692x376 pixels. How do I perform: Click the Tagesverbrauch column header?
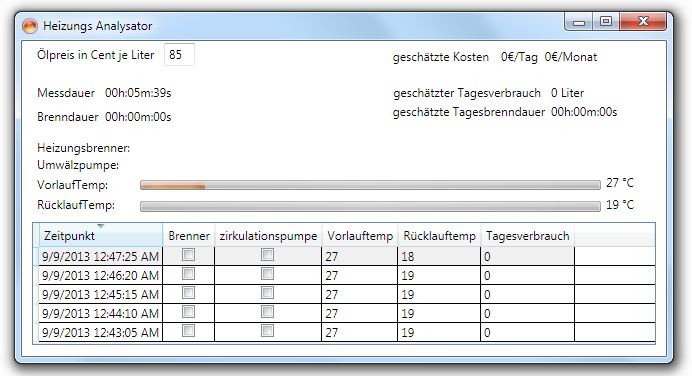(x=527, y=236)
